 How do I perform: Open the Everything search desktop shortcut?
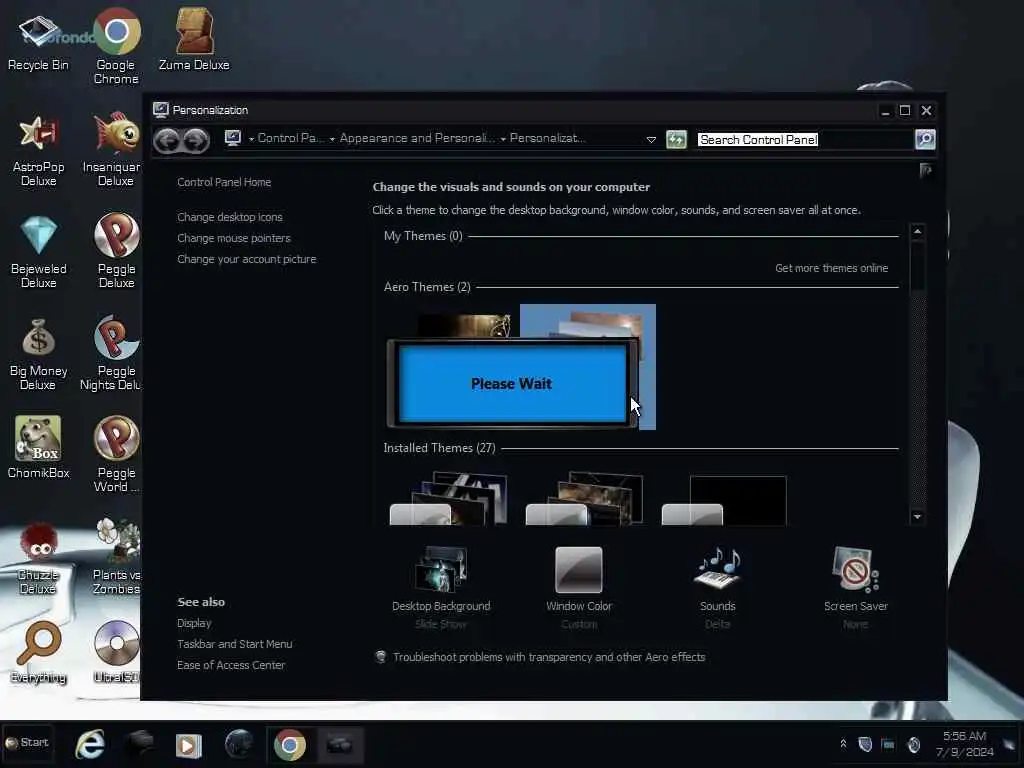coord(38,653)
